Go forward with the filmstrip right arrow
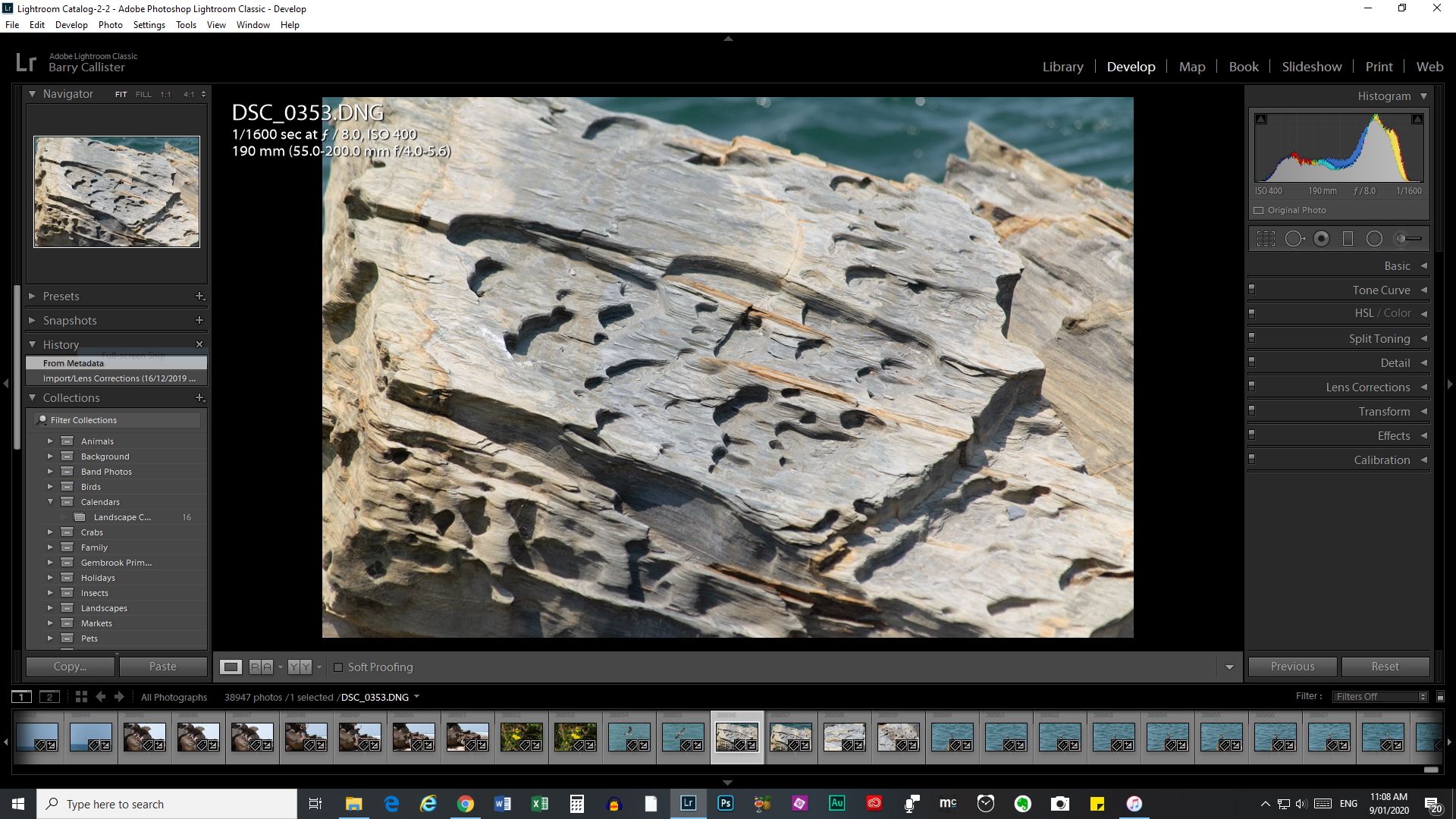 (x=119, y=697)
